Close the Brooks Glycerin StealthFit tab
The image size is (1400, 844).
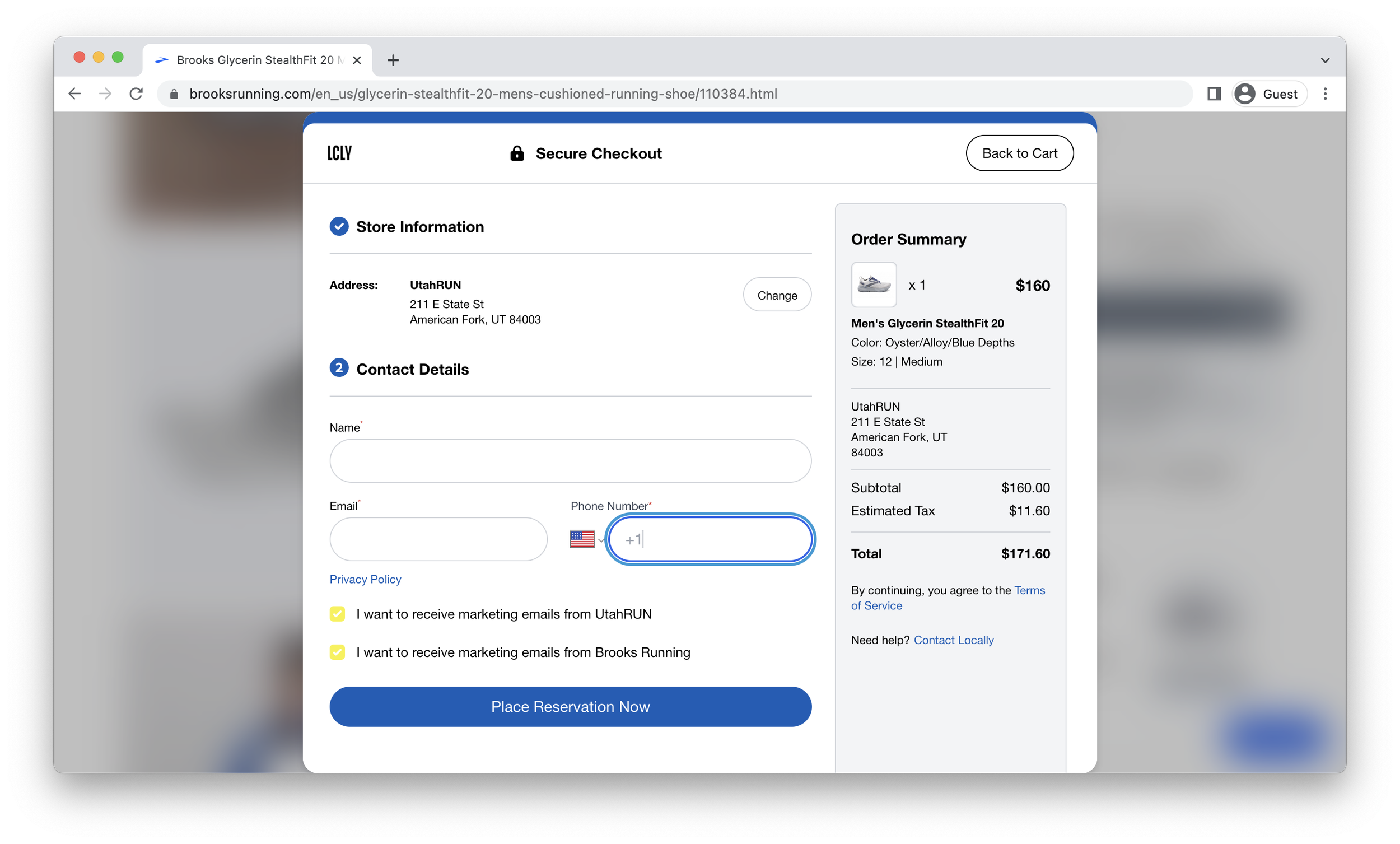point(357,60)
